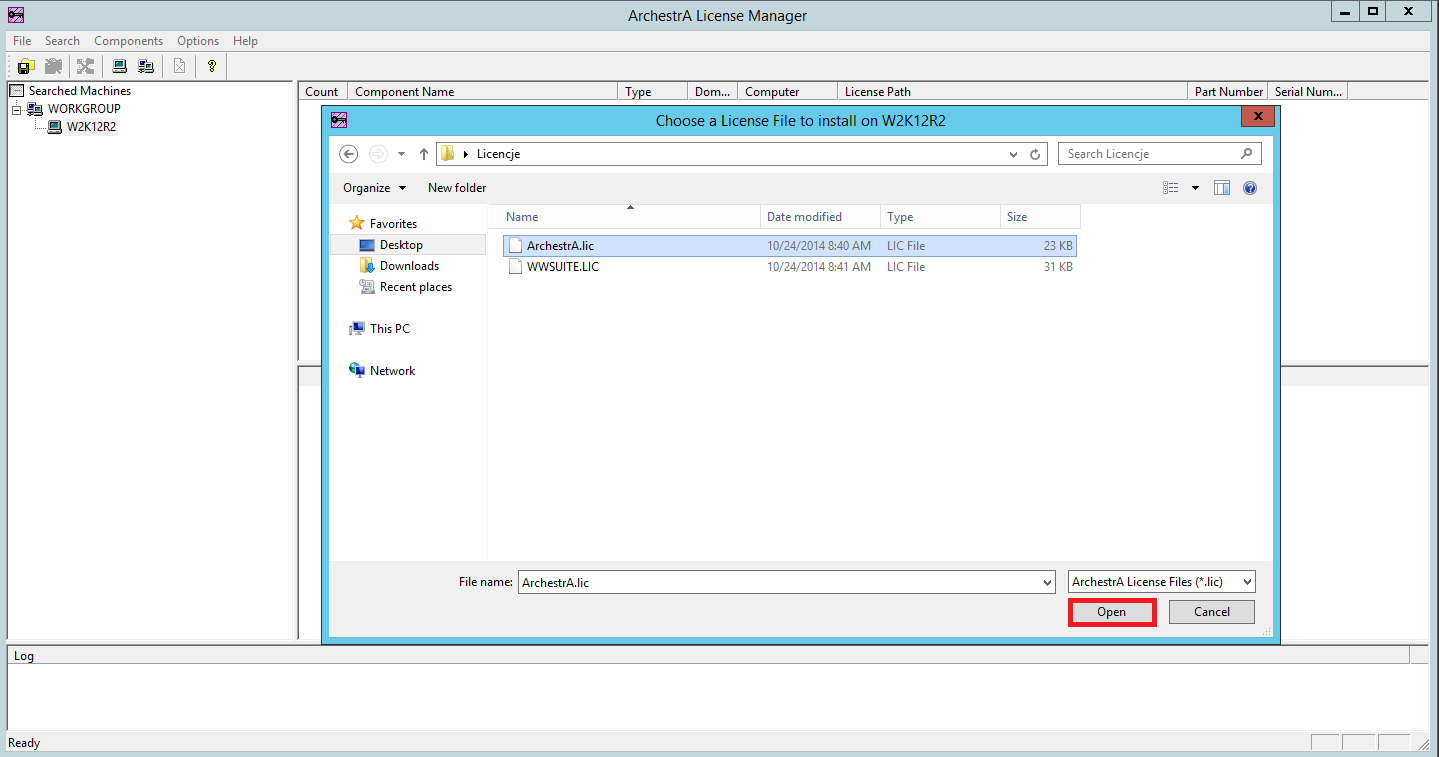Open the File menu
1439x757 pixels.
22,41
